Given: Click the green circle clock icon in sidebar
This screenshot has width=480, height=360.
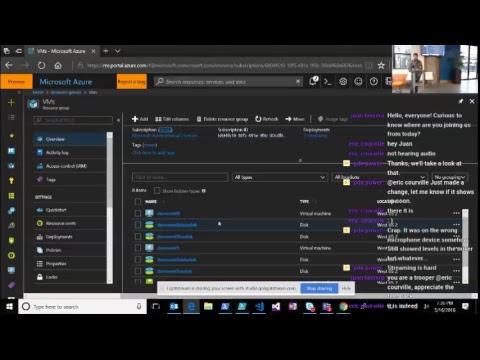Looking at the screenshot, I should 11,255.
